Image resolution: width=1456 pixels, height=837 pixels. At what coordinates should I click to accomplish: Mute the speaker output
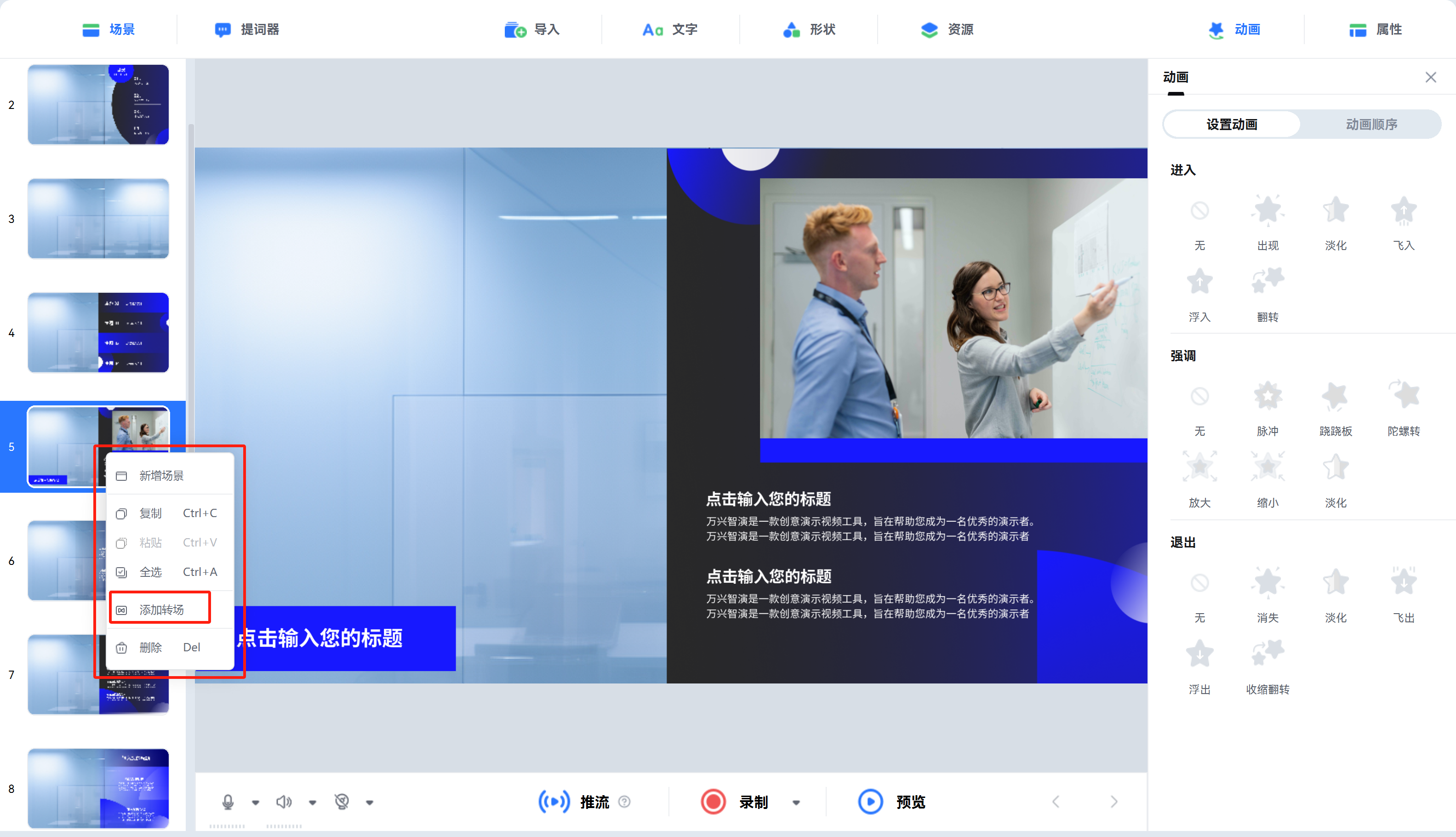[x=284, y=801]
